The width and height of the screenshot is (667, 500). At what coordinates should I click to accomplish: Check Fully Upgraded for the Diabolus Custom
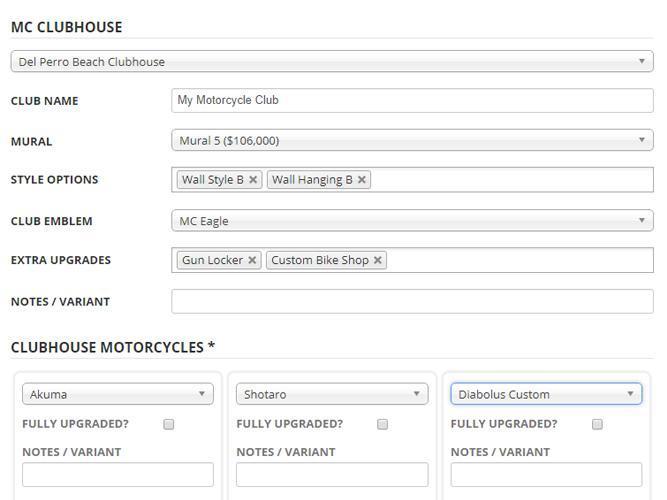(597, 424)
